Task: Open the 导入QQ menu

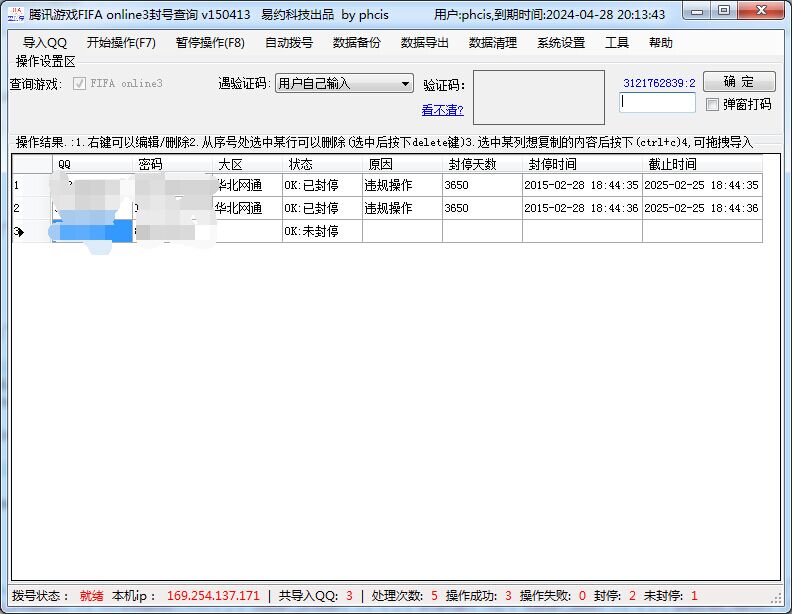Action: [x=44, y=43]
